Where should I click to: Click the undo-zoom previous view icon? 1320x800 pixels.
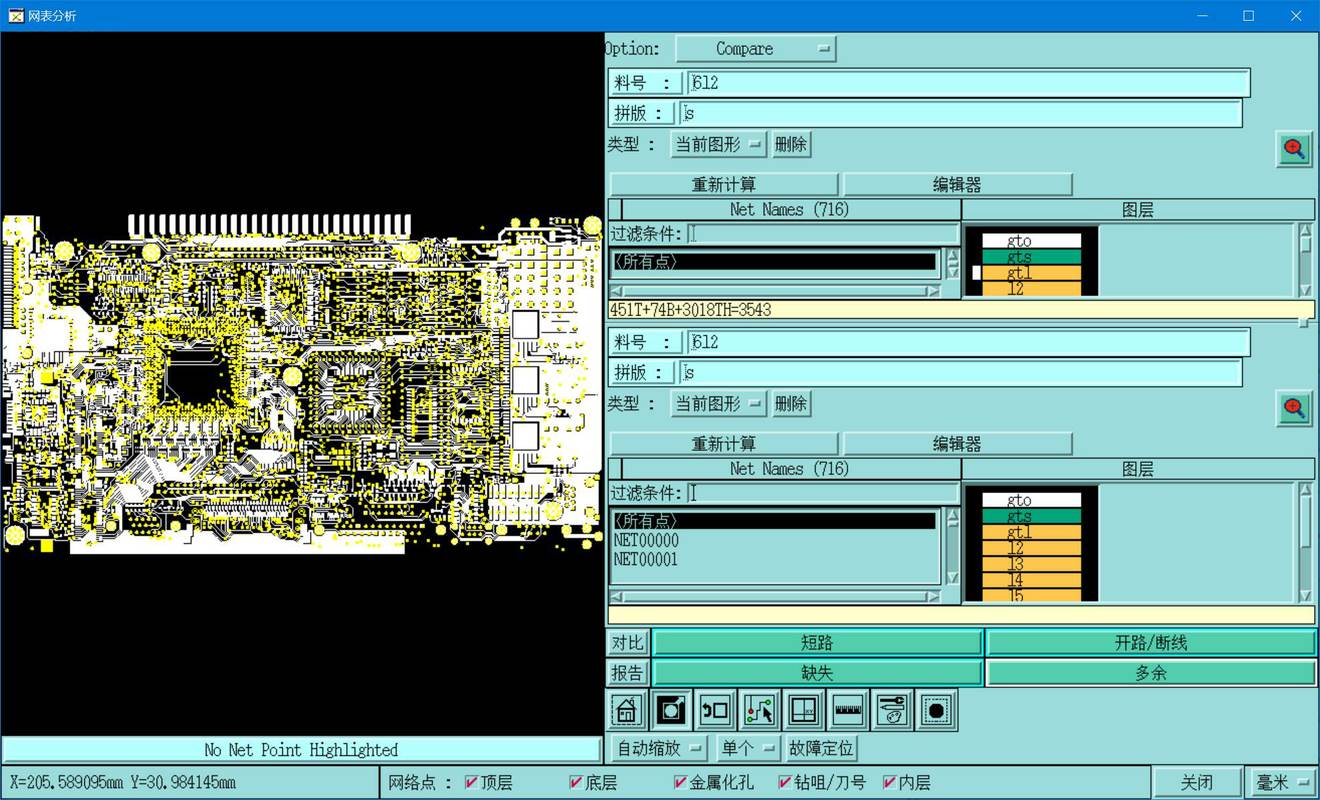pyautogui.click(x=714, y=710)
